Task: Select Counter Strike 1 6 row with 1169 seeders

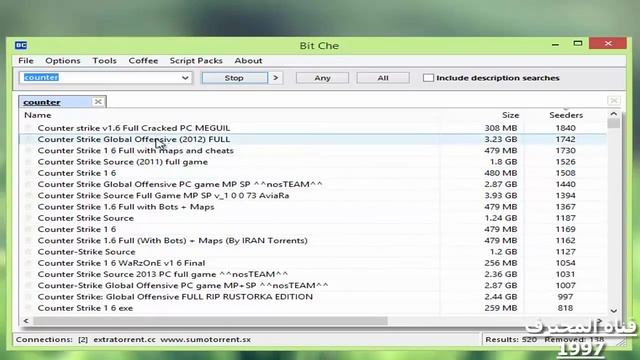Action: click(313, 229)
